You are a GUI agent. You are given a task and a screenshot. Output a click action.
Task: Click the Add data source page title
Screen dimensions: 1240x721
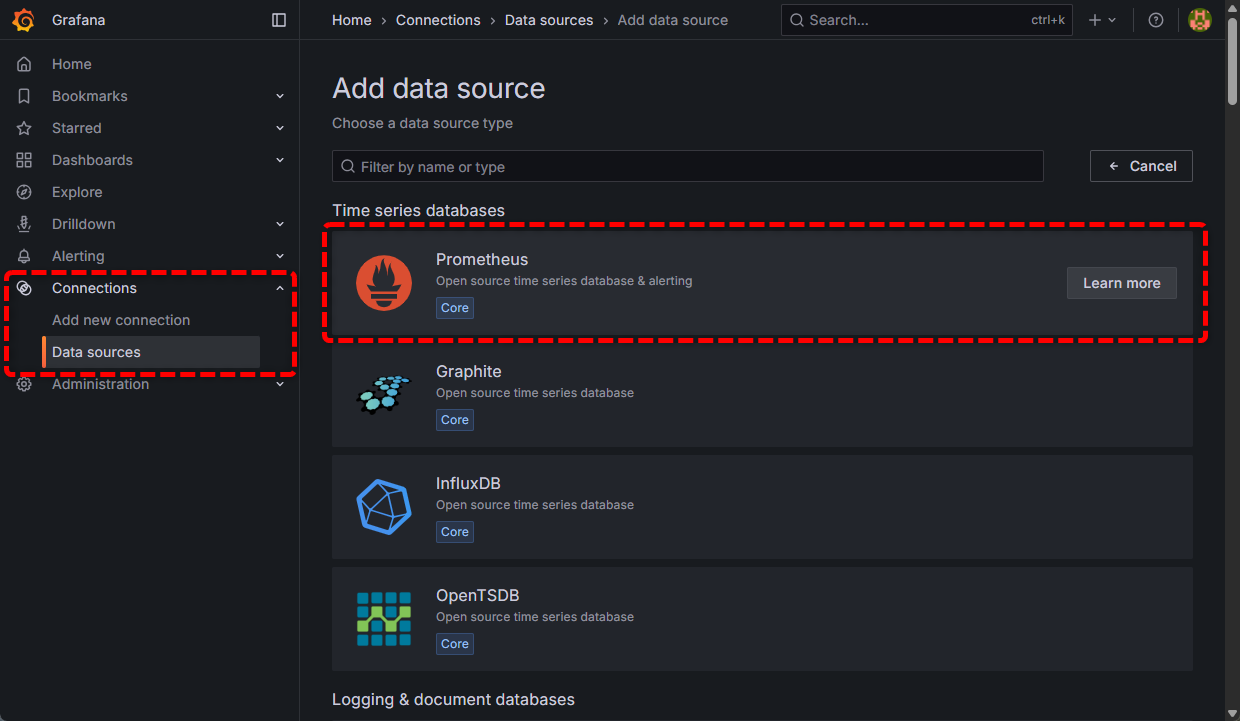coord(439,88)
